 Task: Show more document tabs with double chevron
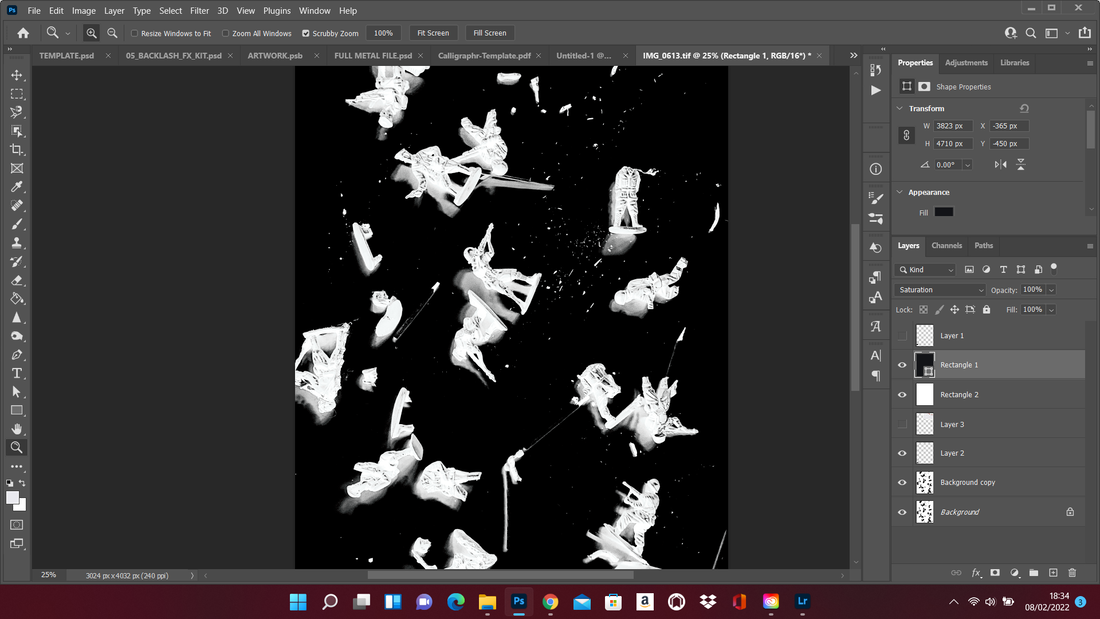(854, 55)
